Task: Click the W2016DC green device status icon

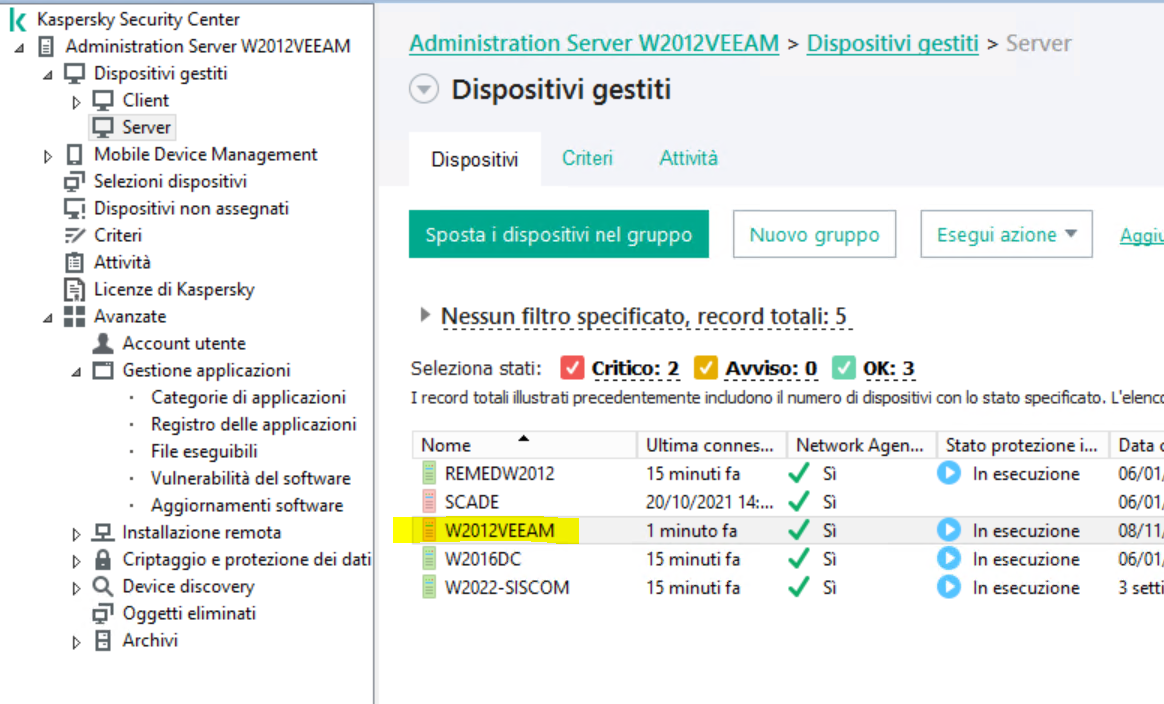Action: pyautogui.click(x=429, y=558)
